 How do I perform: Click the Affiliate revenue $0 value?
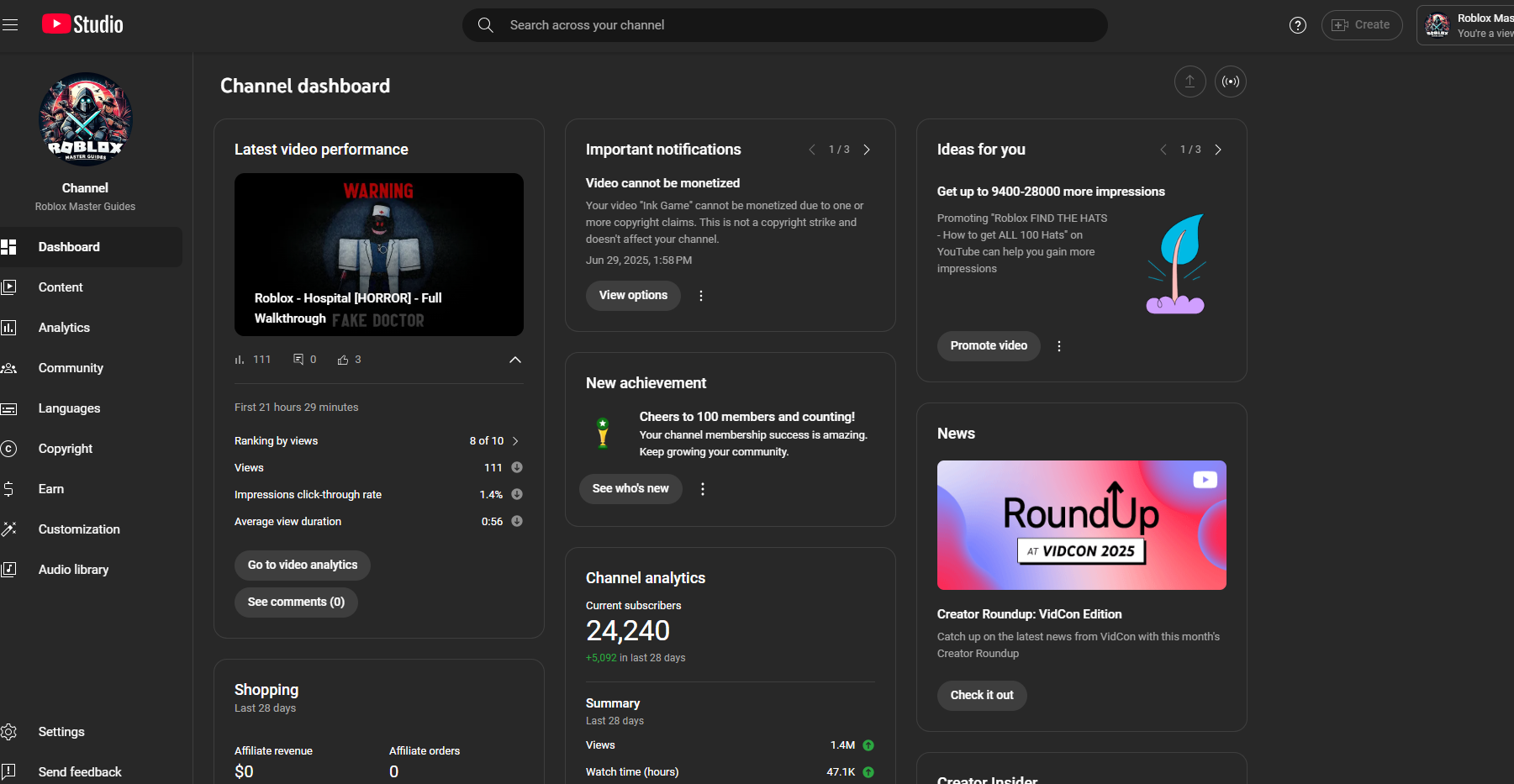(x=244, y=771)
